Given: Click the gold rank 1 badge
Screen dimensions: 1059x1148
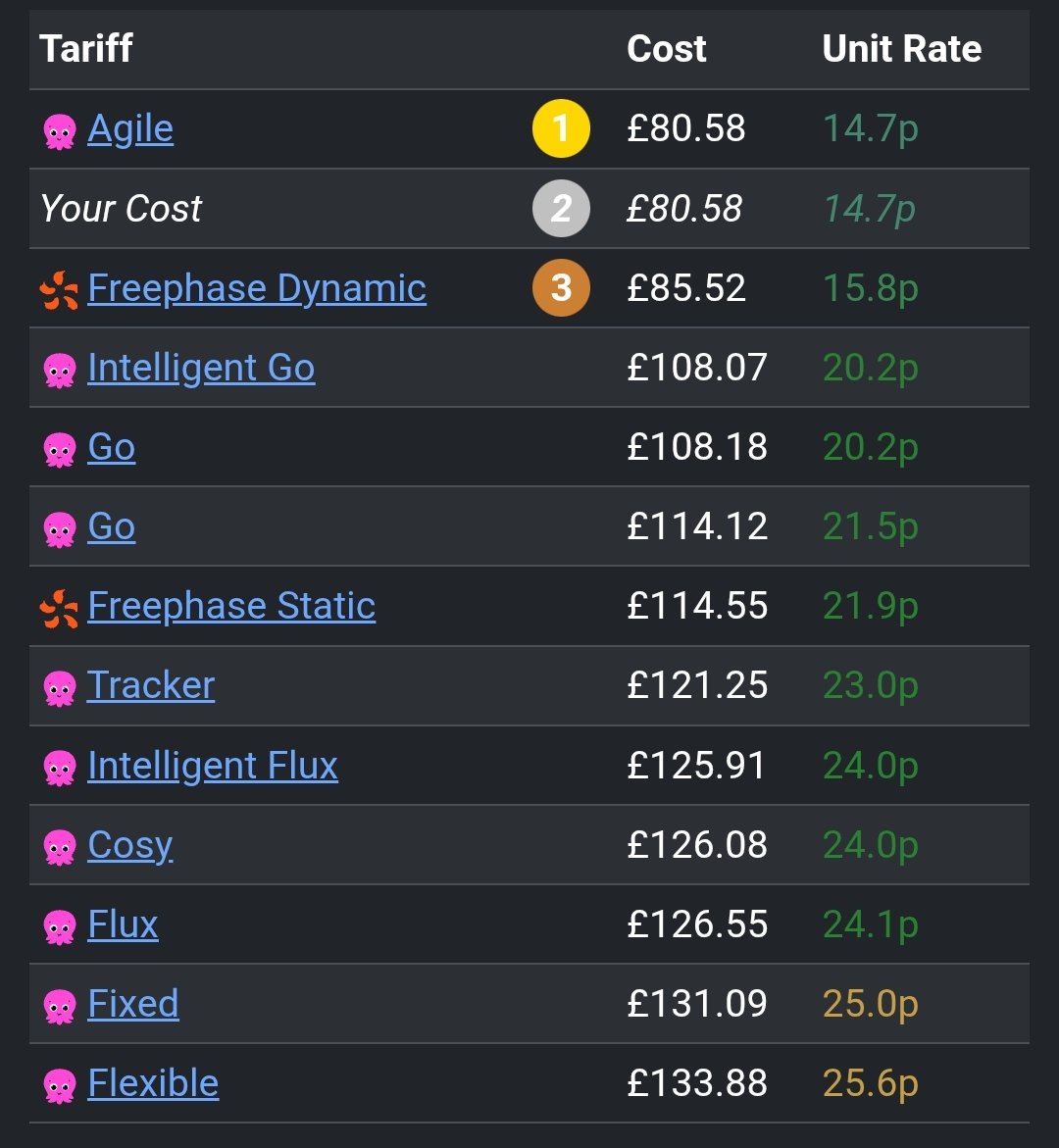Looking at the screenshot, I should 561,129.
